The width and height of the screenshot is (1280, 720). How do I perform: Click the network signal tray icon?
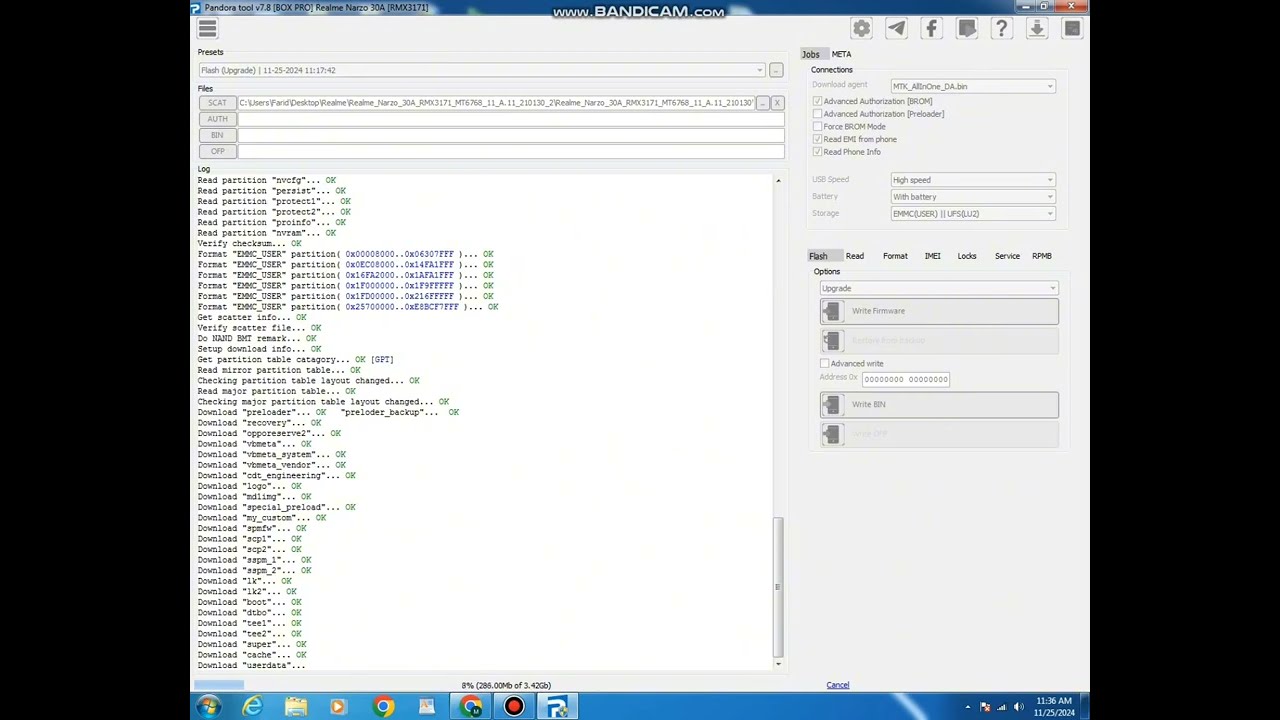tap(1002, 707)
